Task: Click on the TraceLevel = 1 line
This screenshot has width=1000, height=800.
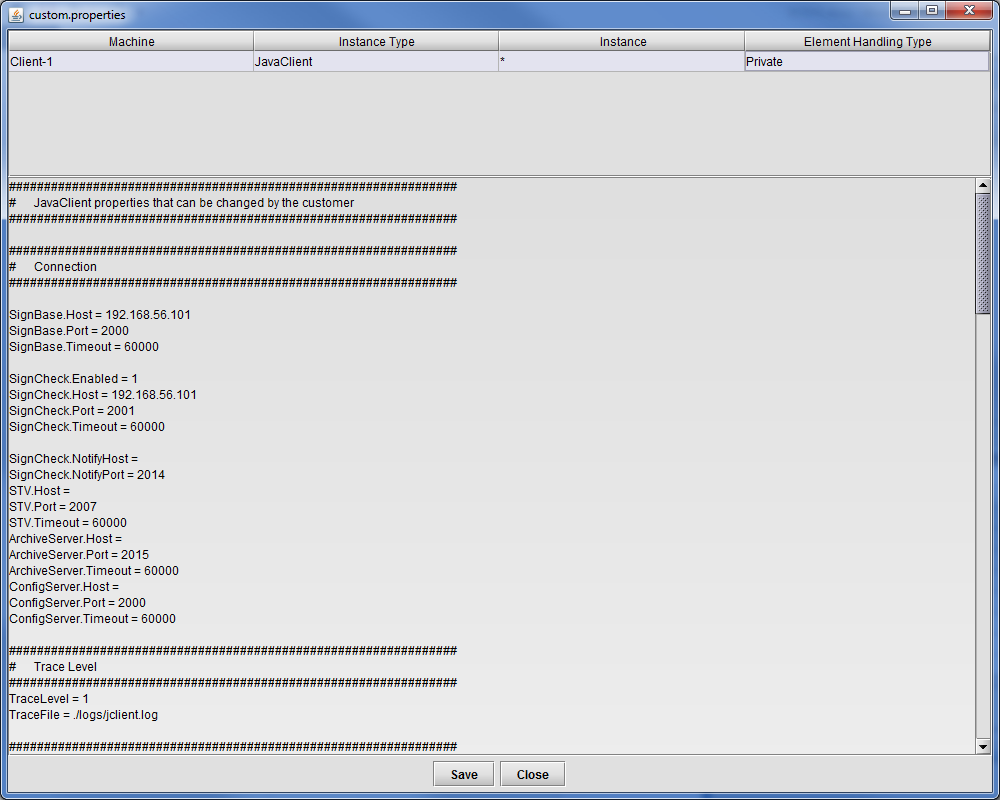Action: pos(49,699)
